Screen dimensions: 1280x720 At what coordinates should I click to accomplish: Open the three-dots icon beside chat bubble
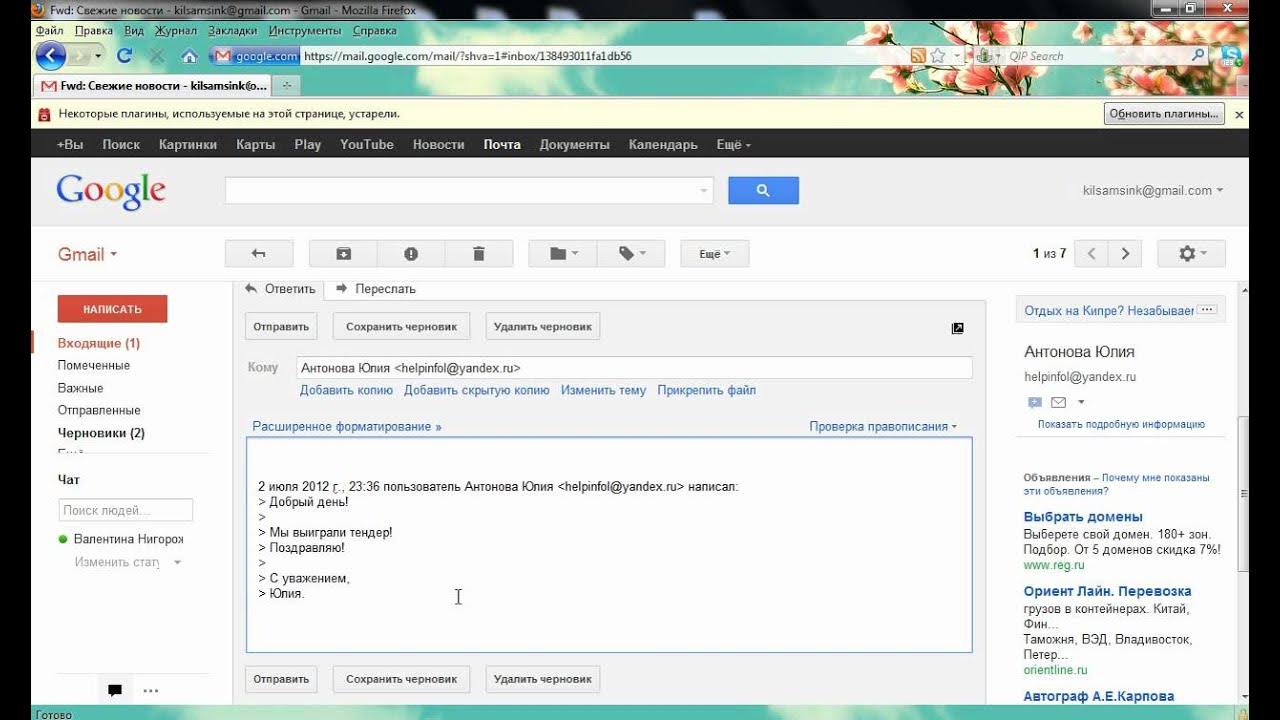[x=151, y=690]
